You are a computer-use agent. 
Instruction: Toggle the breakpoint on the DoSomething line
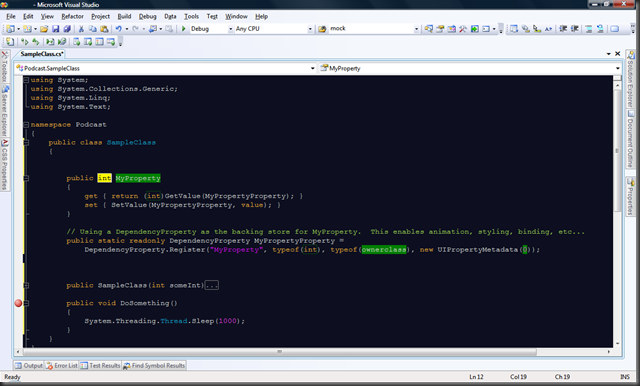click(x=18, y=303)
